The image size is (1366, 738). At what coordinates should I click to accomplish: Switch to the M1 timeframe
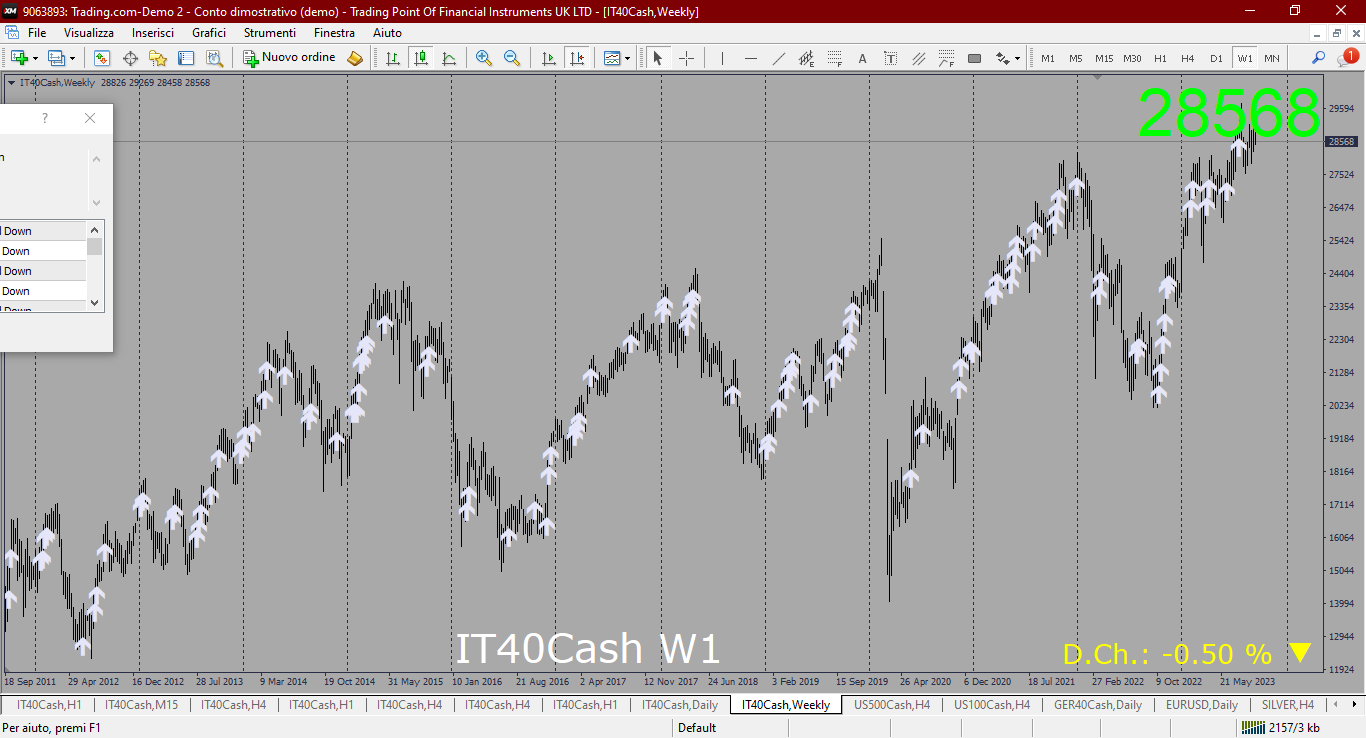(1048, 58)
